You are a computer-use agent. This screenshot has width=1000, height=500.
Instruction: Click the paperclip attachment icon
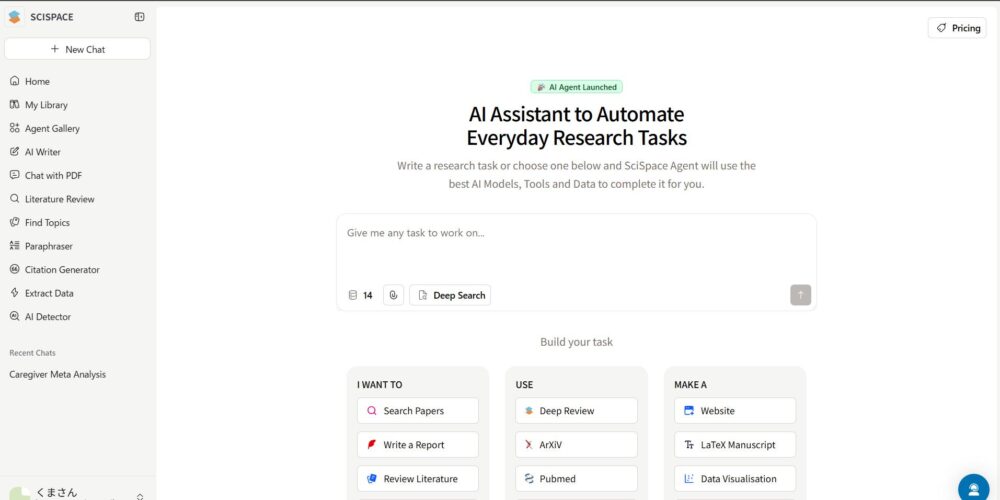click(x=393, y=295)
